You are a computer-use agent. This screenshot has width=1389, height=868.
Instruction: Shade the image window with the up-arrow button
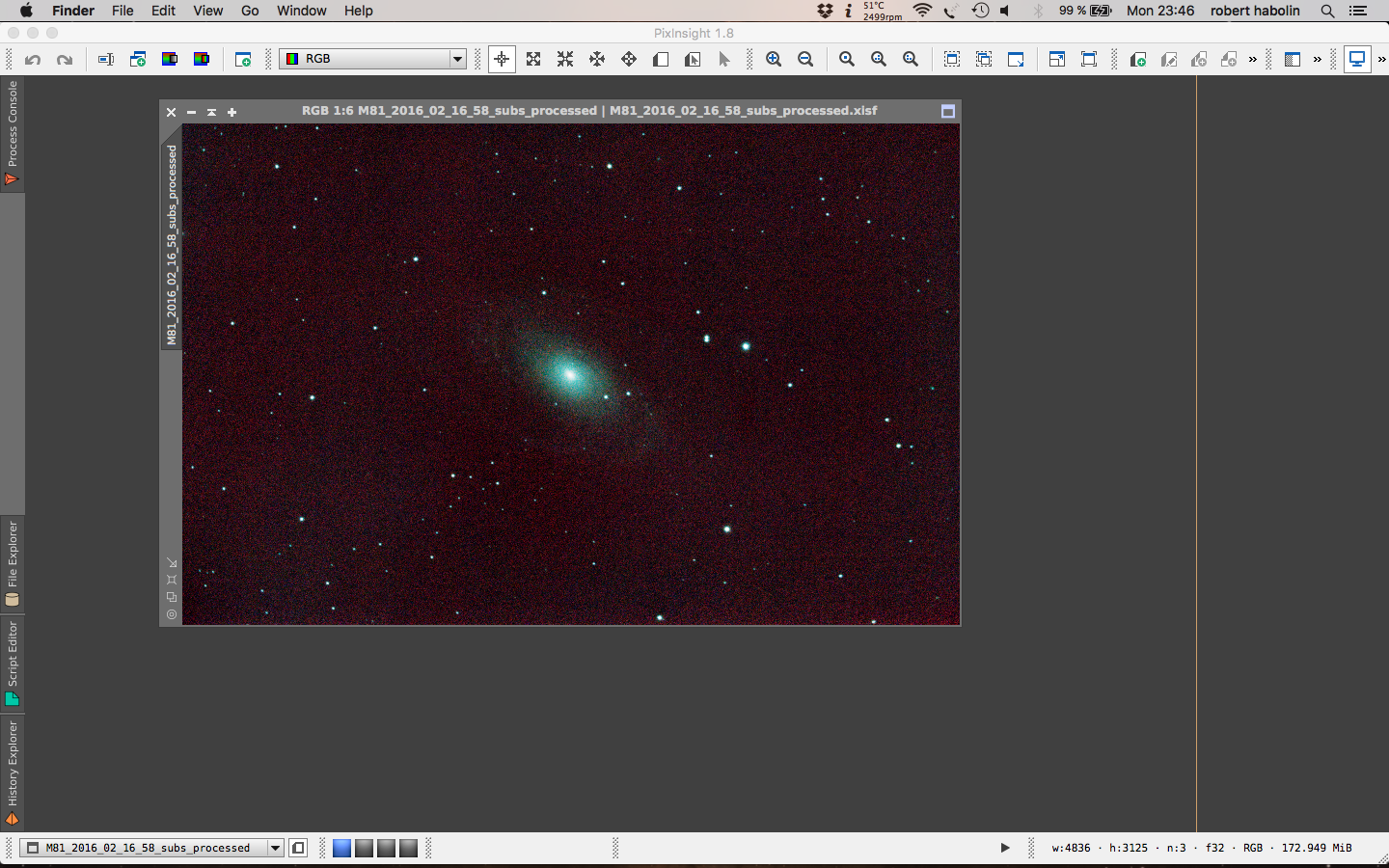pos(211,112)
